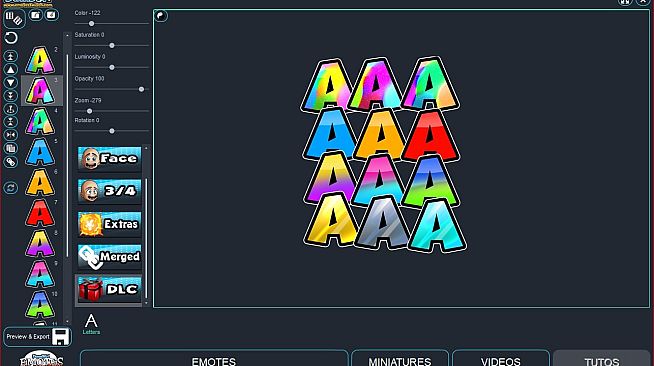654x366 pixels.
Task: Click the library panel icon at top-left
Action: pyautogui.click(x=14, y=18)
